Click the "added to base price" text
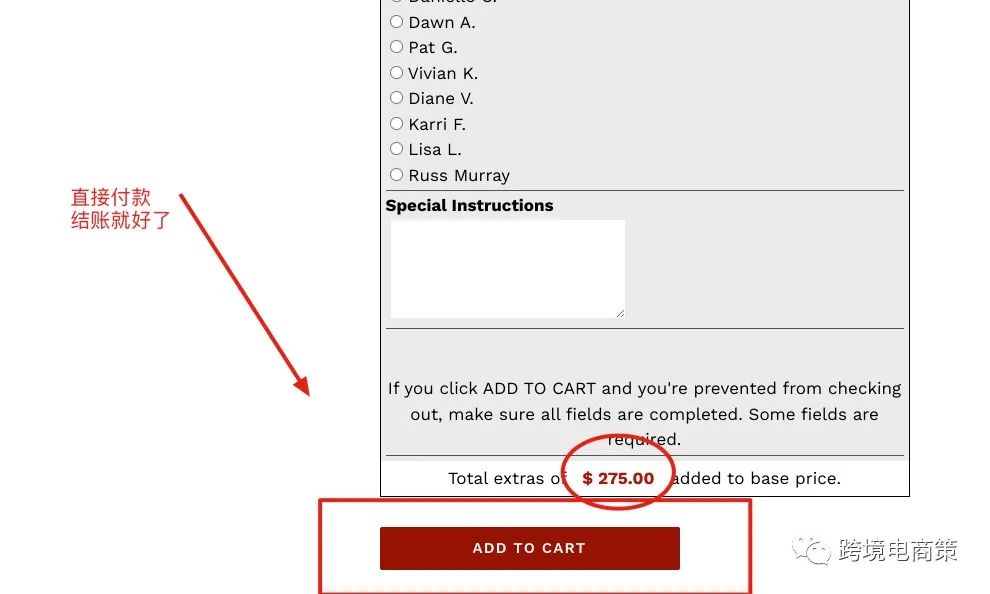Image resolution: width=990 pixels, height=594 pixels. click(757, 478)
